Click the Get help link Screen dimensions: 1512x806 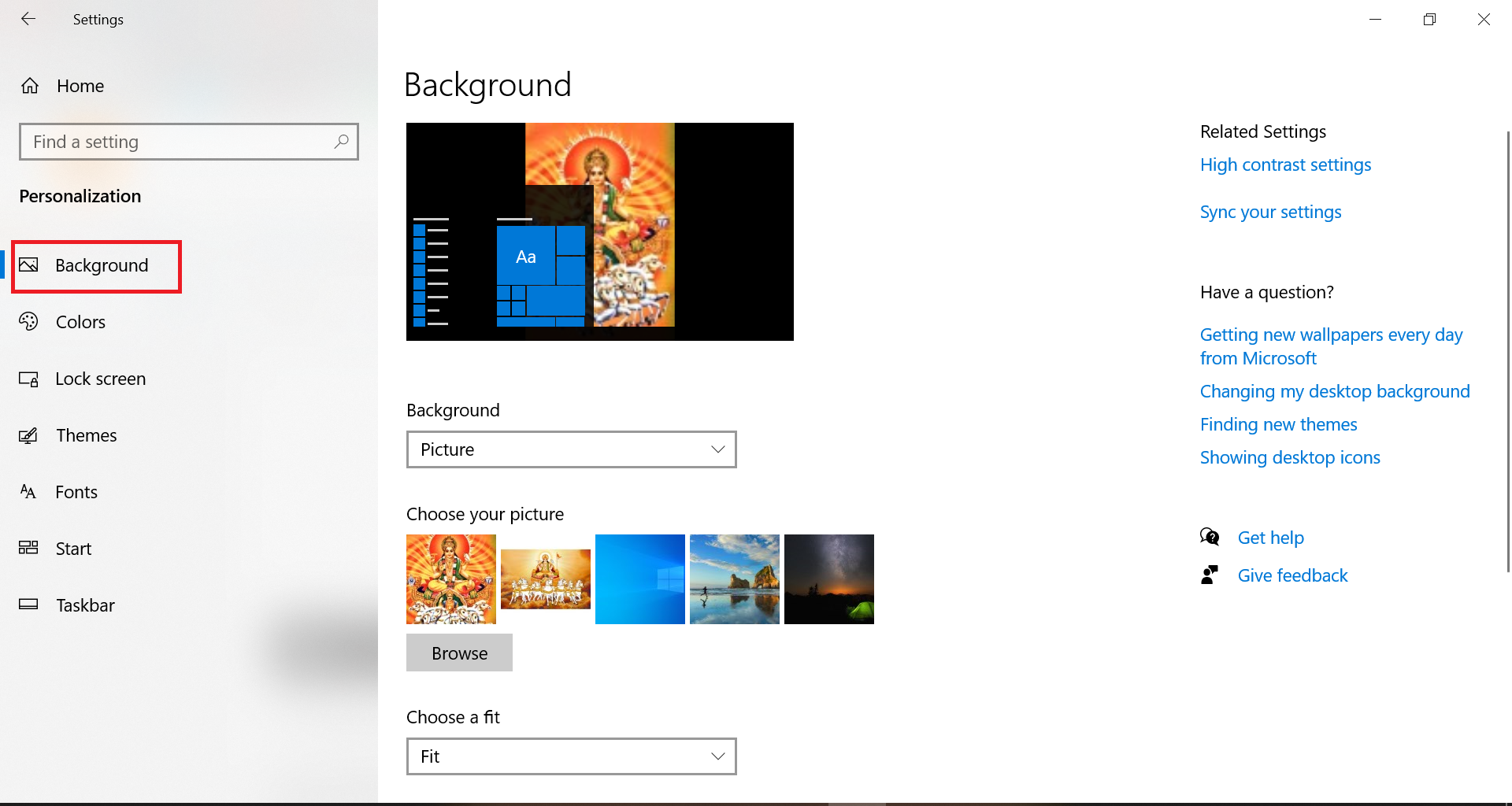tap(1270, 538)
